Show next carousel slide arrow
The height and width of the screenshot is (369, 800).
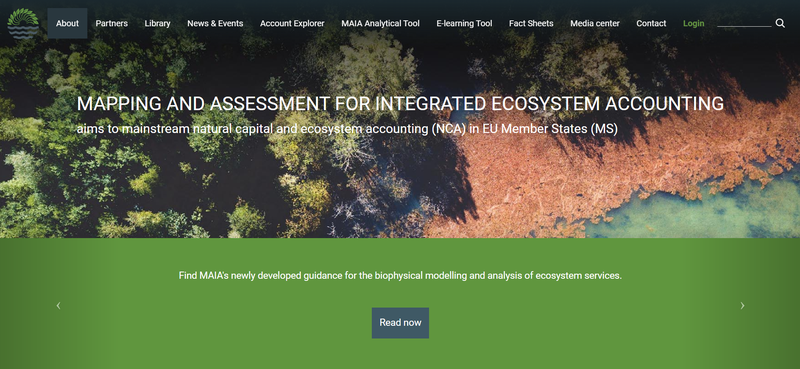click(x=742, y=305)
